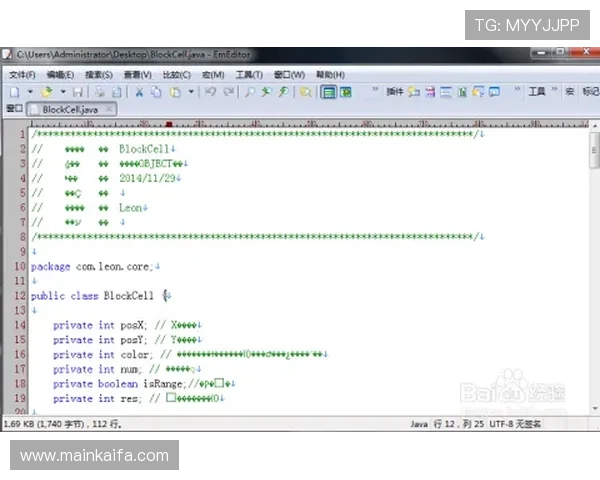Click the Find magnifier icon
600x480 pixels.
250,91
